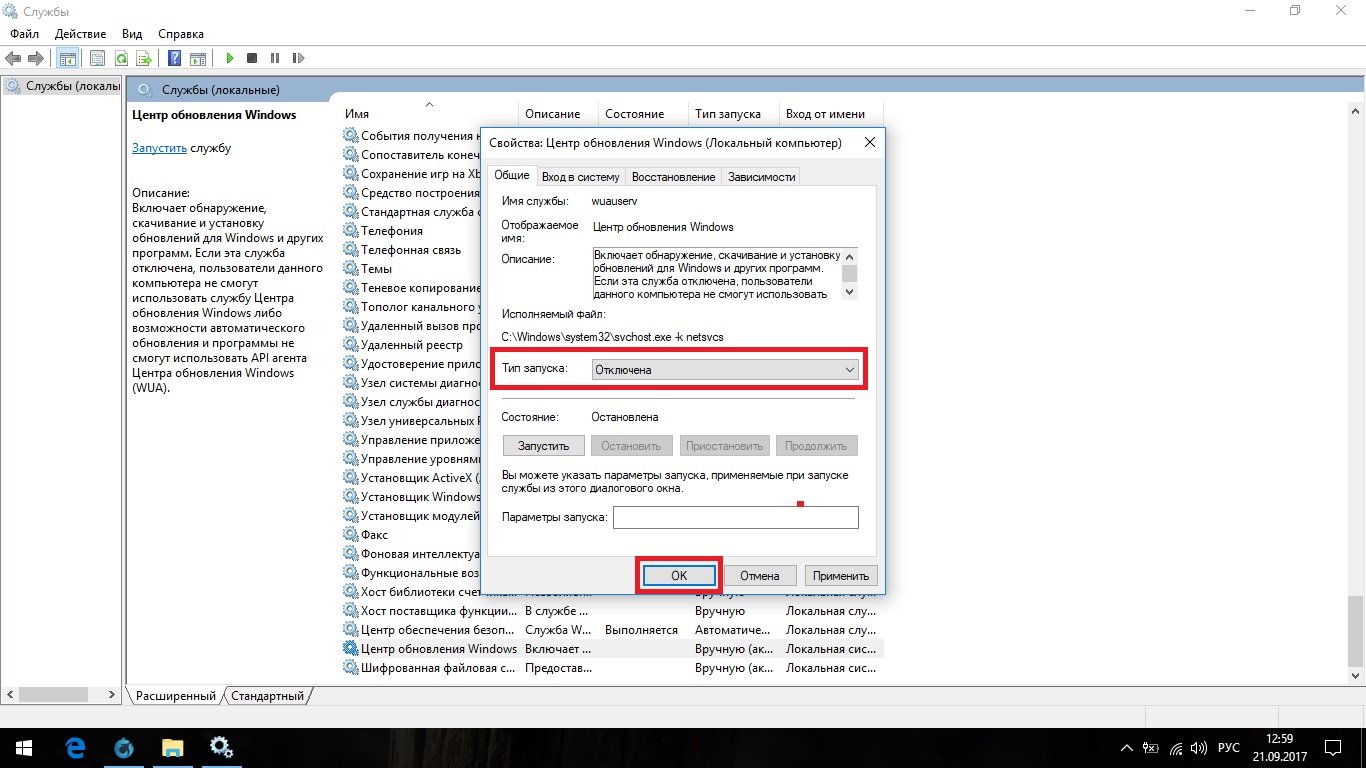This screenshot has height=768, width=1366.
Task: Close the properties dialog with X
Action: click(869, 143)
